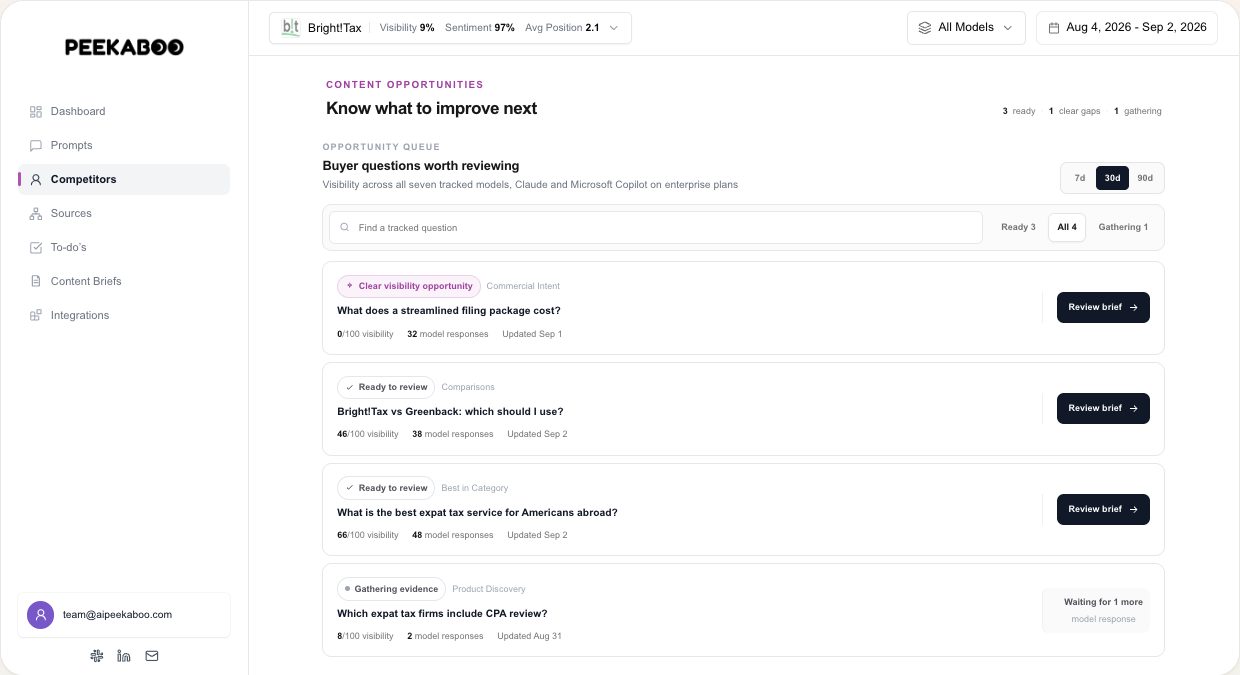1240x675 pixels.
Task: Filter the queue by Gathering 1
Action: pyautogui.click(x=1123, y=227)
